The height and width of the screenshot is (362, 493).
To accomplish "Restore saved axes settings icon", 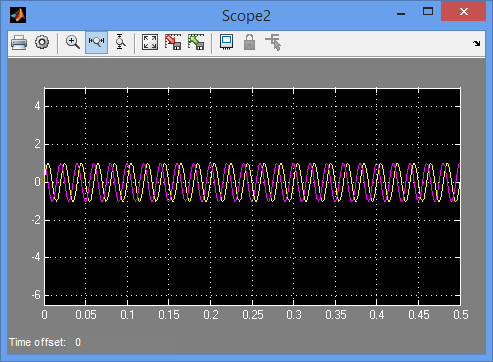I will [196, 42].
